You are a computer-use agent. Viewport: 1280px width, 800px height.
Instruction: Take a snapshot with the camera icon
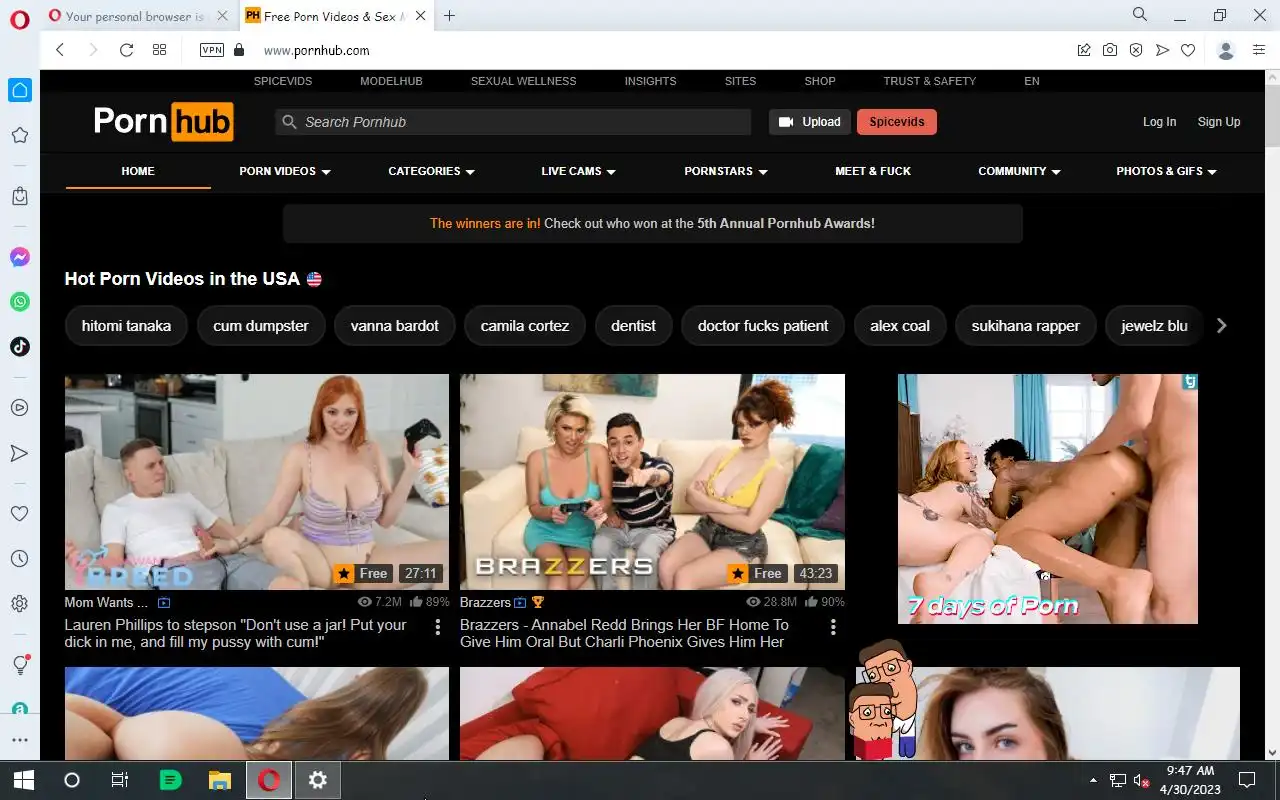click(x=1110, y=50)
